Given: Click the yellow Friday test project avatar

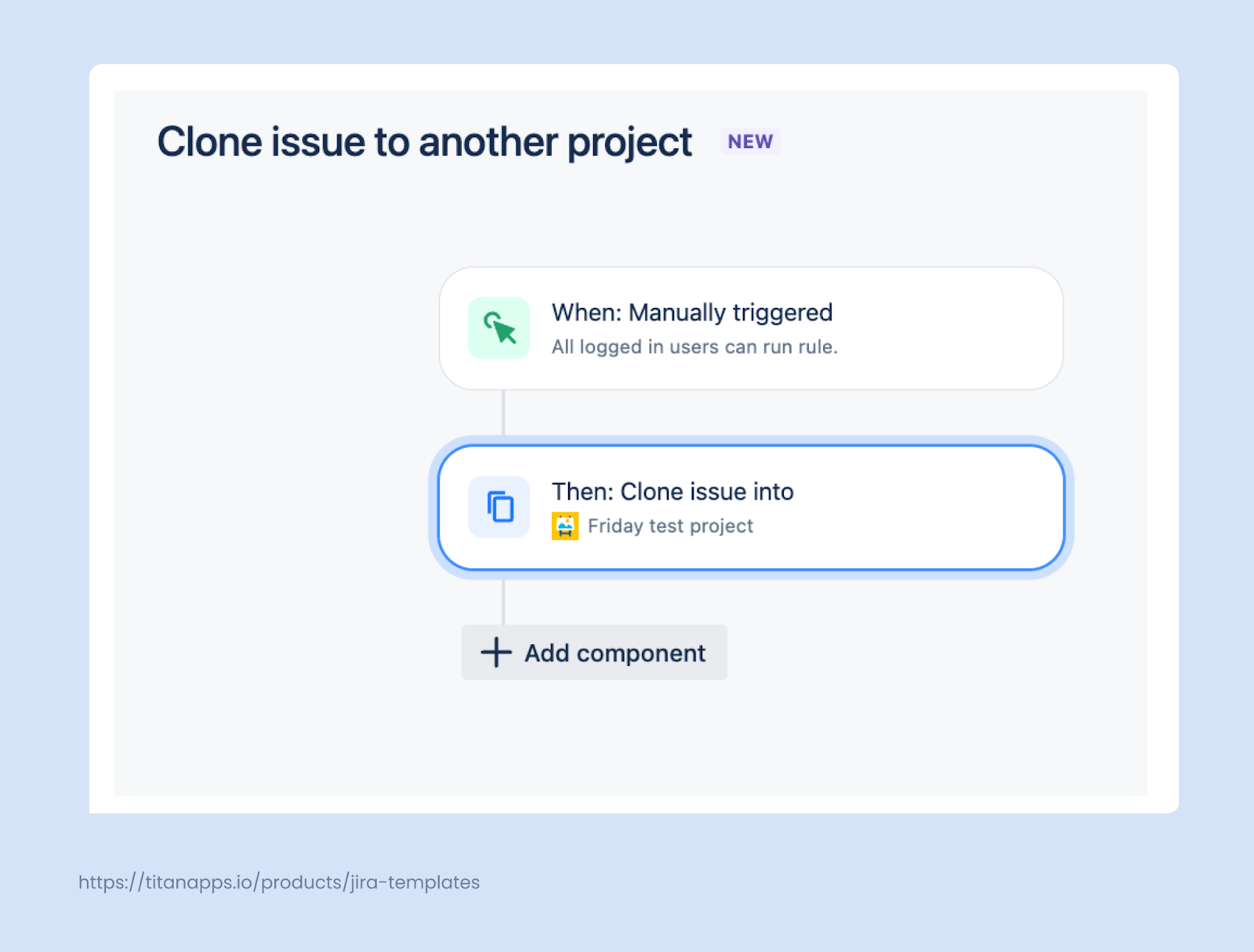Looking at the screenshot, I should click(566, 525).
